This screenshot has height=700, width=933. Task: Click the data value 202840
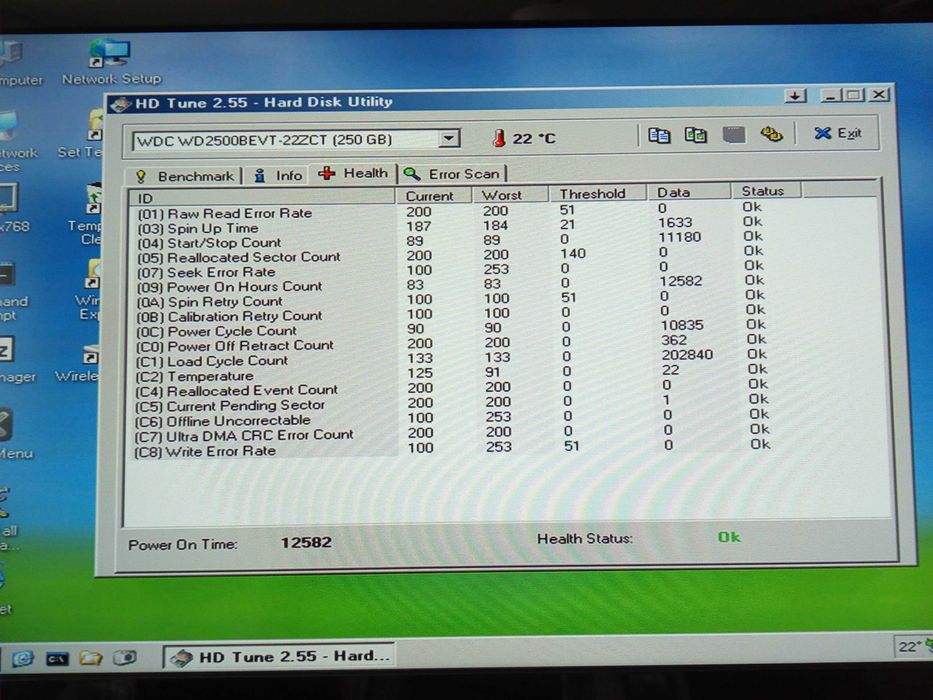[x=687, y=355]
